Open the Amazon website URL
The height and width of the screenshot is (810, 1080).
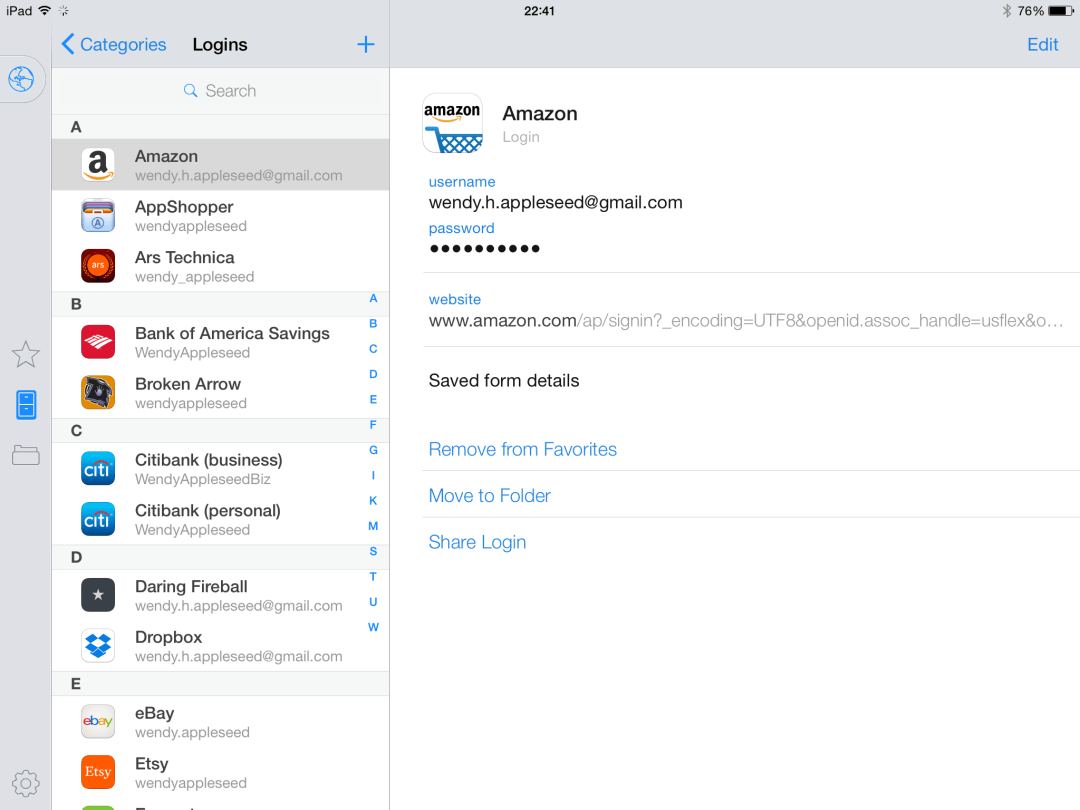pyautogui.click(x=746, y=321)
